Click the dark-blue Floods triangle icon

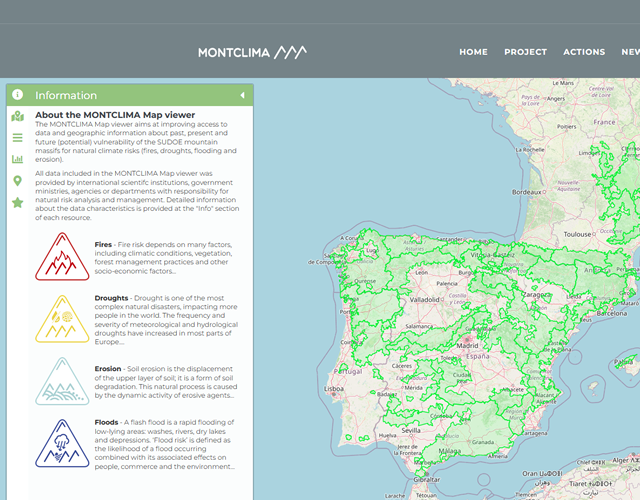(x=62, y=444)
